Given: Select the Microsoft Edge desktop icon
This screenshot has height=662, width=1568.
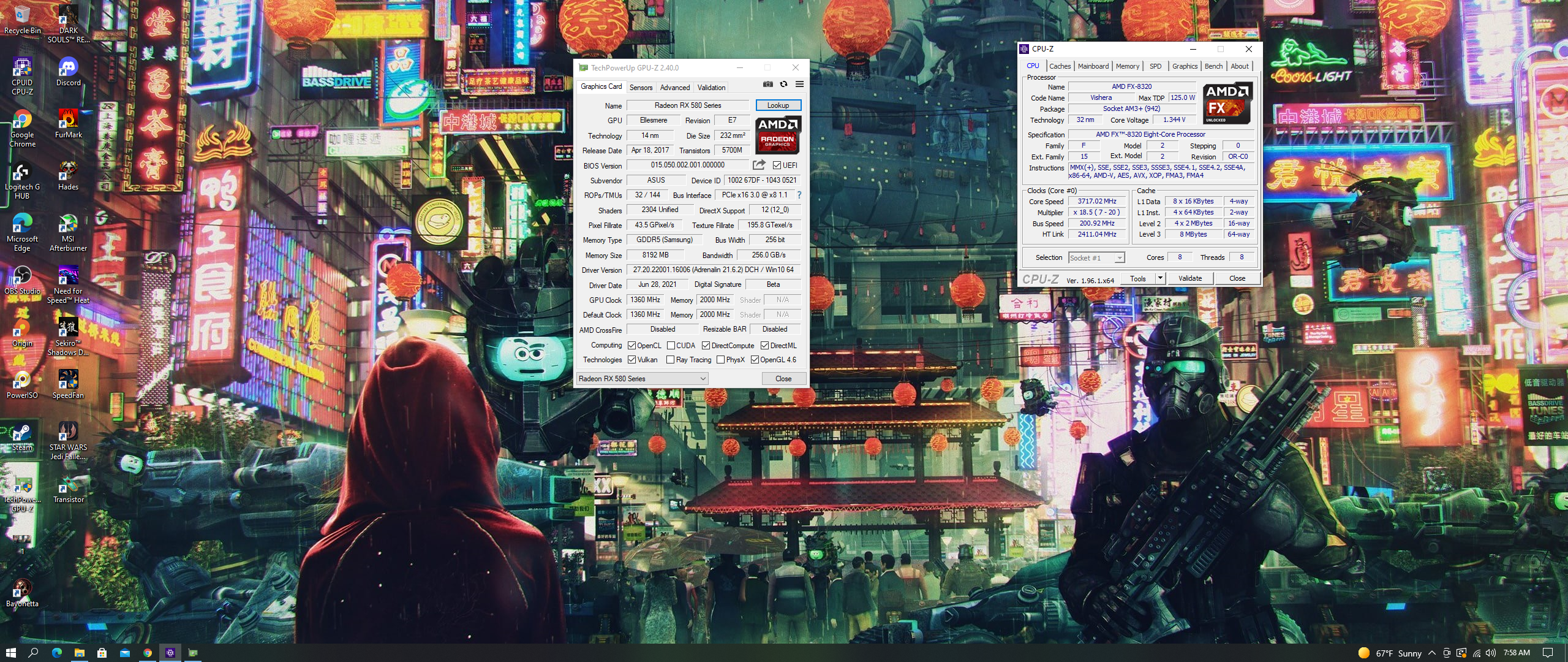Looking at the screenshot, I should tap(23, 233).
